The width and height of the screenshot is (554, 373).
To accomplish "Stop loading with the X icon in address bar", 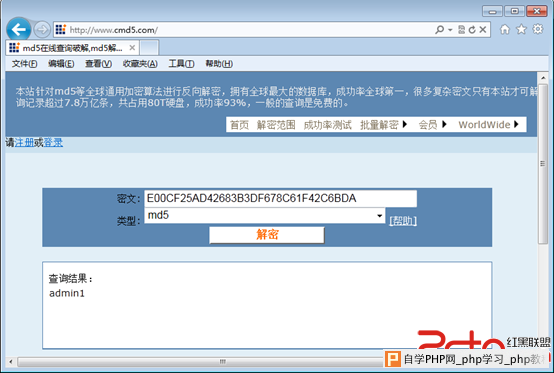I will coord(483,30).
